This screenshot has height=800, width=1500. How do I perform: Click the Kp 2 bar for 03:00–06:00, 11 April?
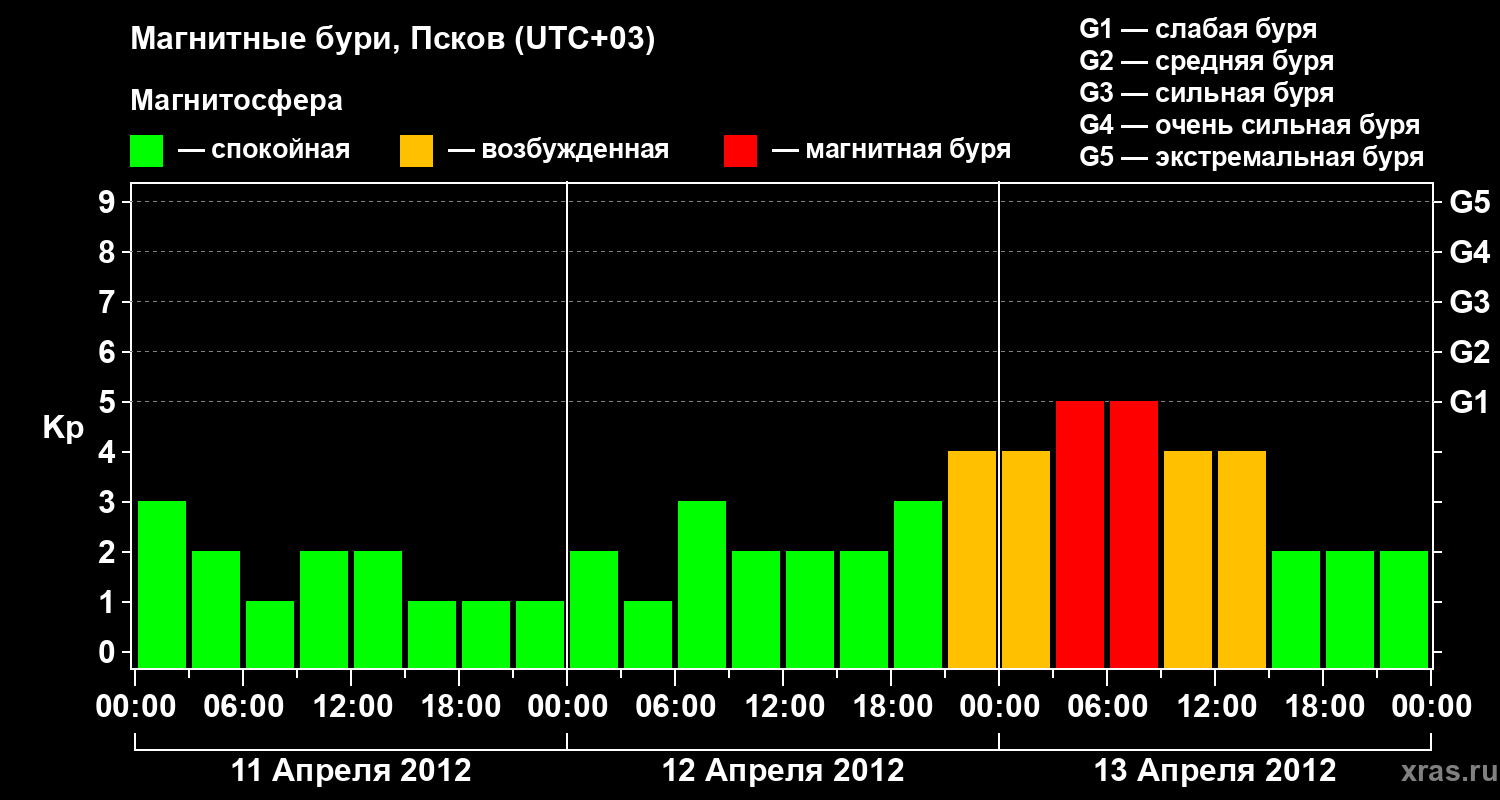[216, 609]
